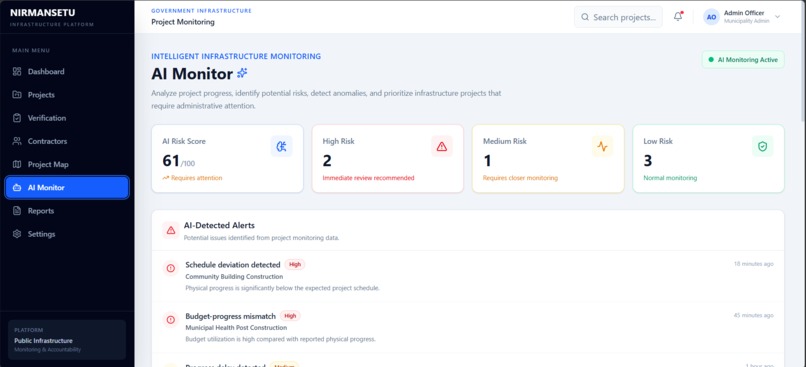Image resolution: width=806 pixels, height=367 pixels.
Task: Select Contractors in the main menu
Action: pyautogui.click(x=67, y=141)
